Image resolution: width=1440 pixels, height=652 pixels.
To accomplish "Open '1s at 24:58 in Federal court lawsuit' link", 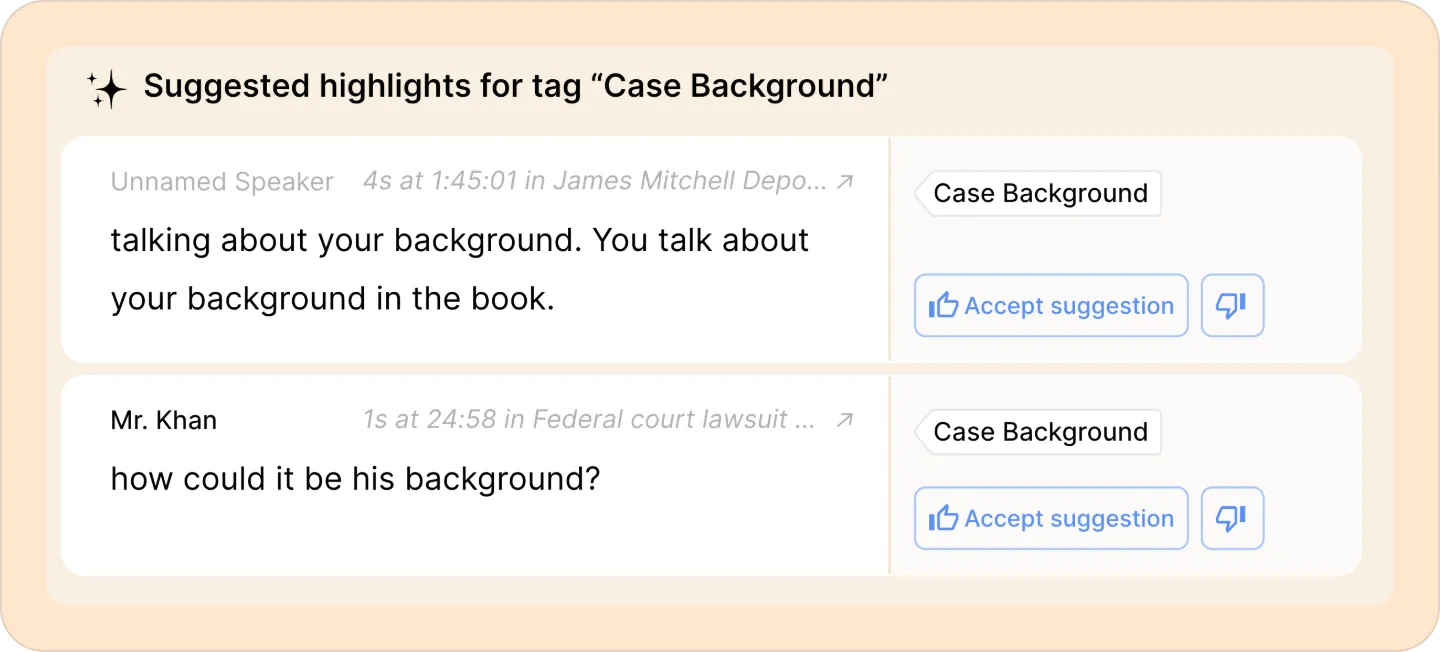I will click(588, 420).
